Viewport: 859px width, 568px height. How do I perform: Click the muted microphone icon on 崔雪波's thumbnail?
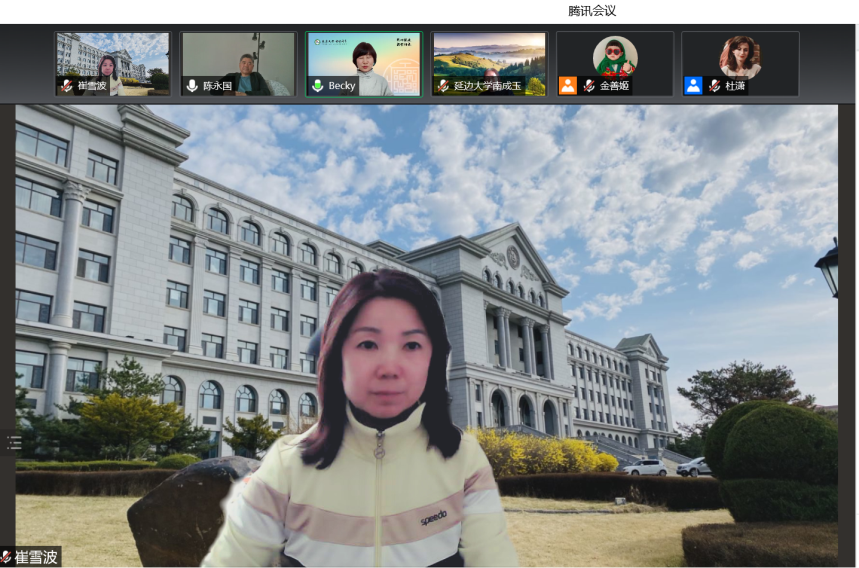67,86
